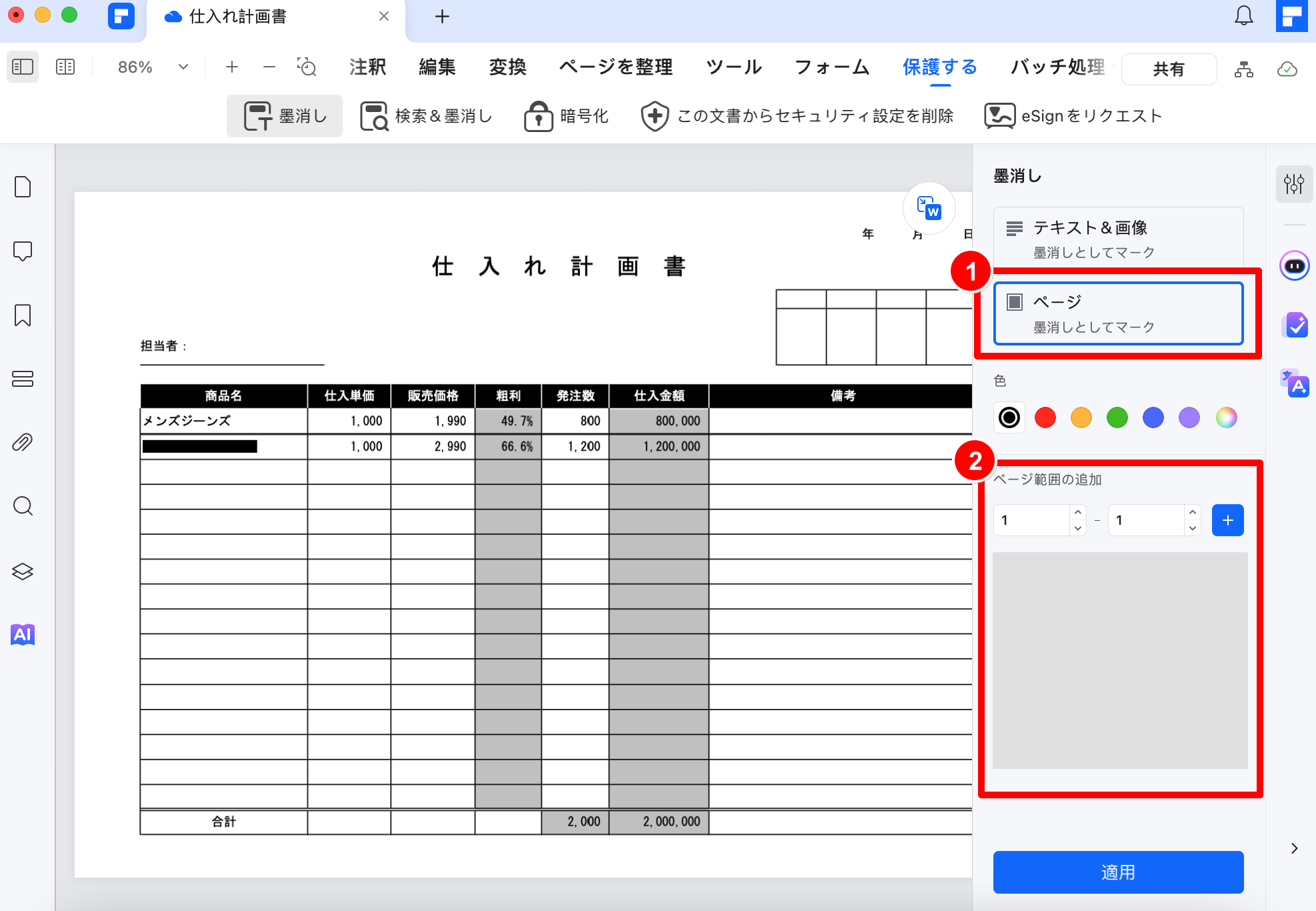Select purple color swatch
The height and width of the screenshot is (911, 1316).
[x=1189, y=417]
